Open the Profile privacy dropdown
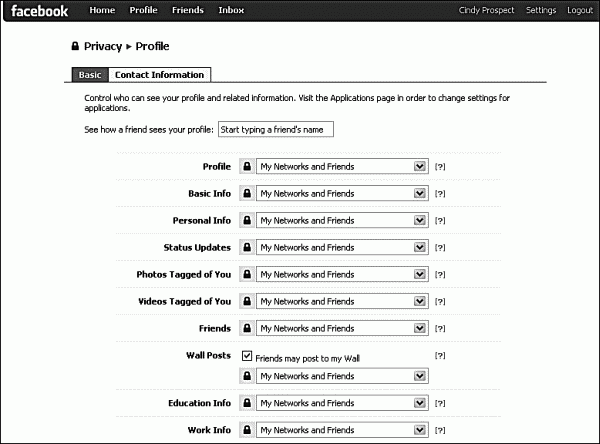Screen dimensions: 600x444 click(x=342, y=166)
